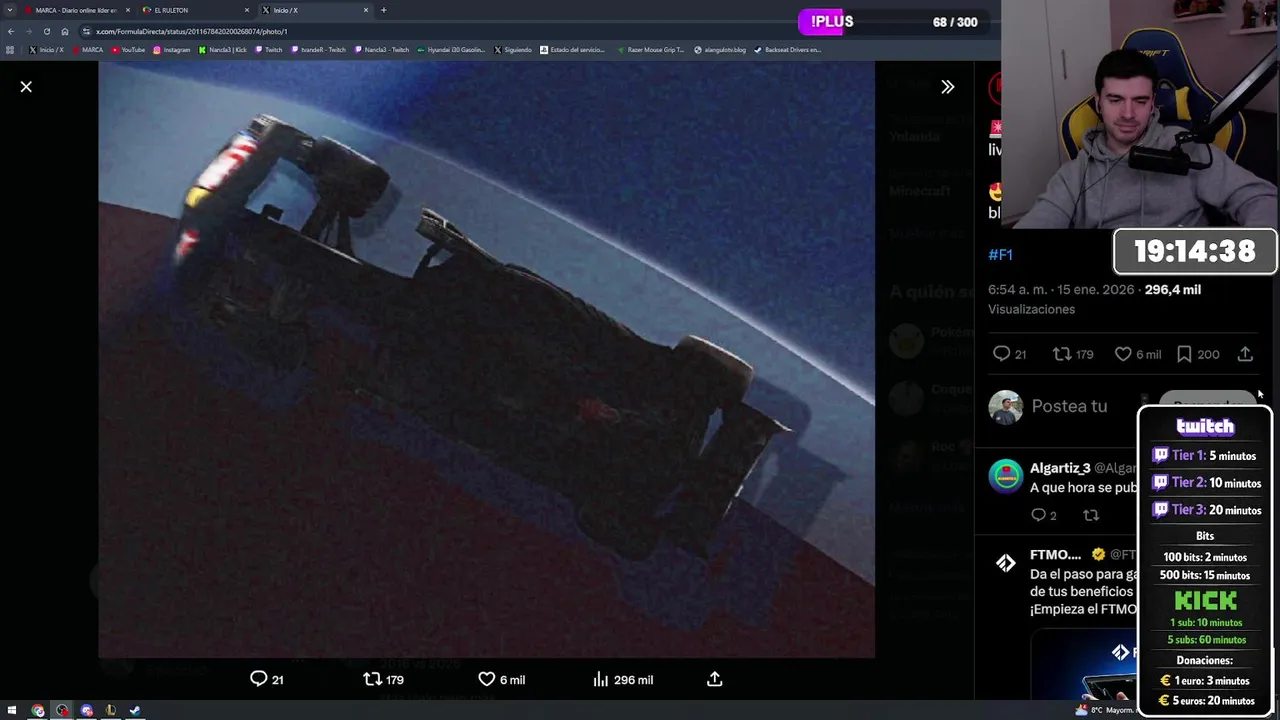Open 'Estado del servicio' bookmark
Viewport: 1280px width, 720px height.
pyautogui.click(x=572, y=50)
